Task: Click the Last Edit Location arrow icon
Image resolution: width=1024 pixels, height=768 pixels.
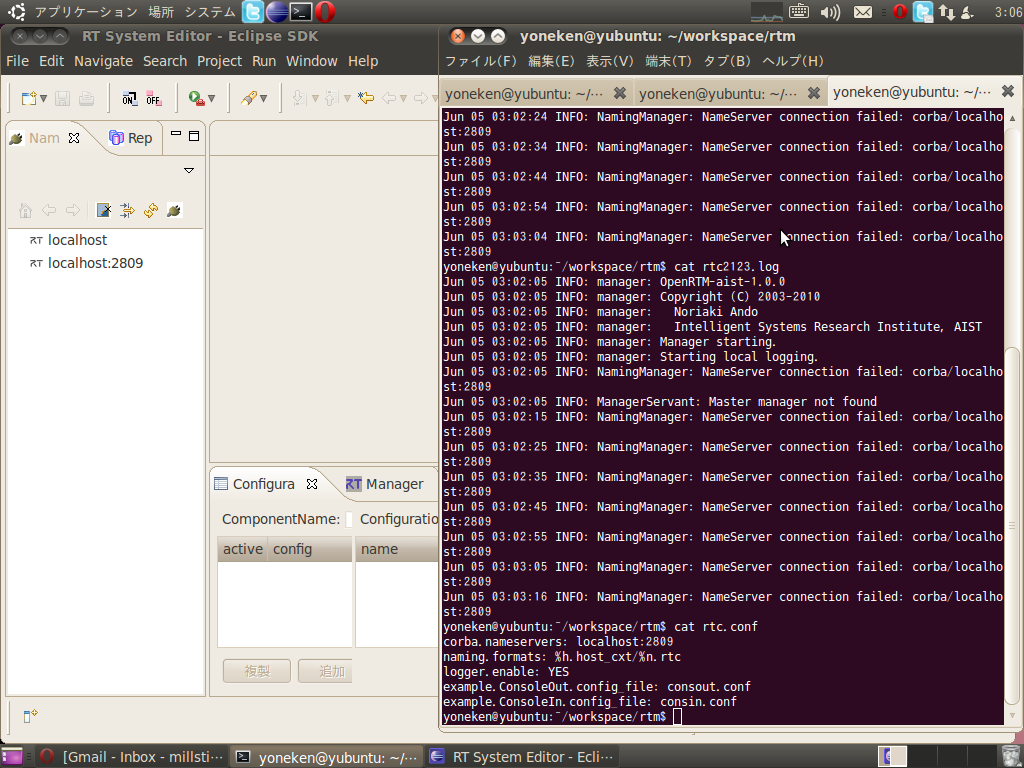Action: coord(366,99)
